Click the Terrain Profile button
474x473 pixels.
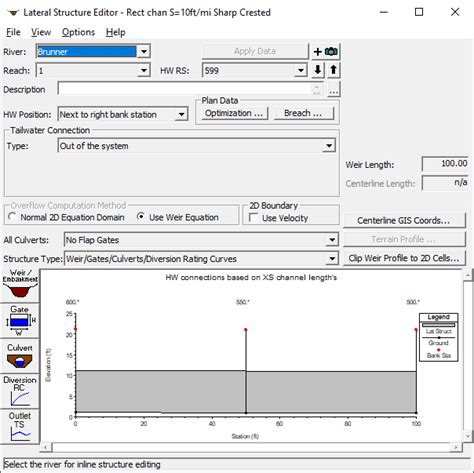pos(404,239)
